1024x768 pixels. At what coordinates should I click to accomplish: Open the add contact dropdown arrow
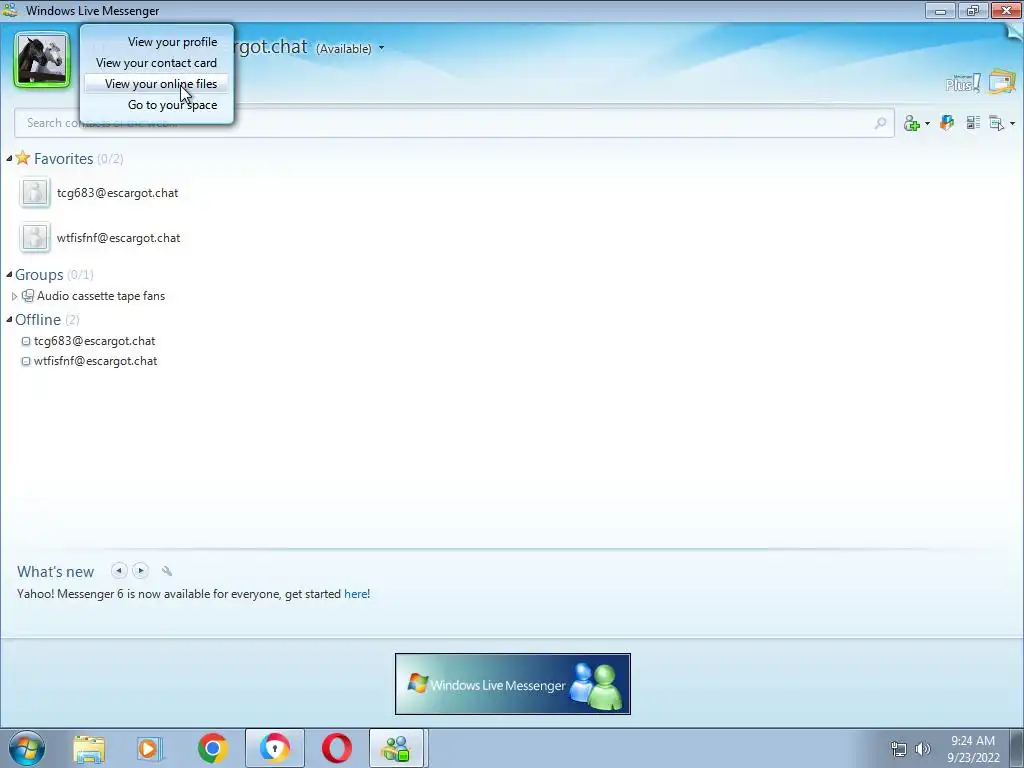pyautogui.click(x=927, y=123)
